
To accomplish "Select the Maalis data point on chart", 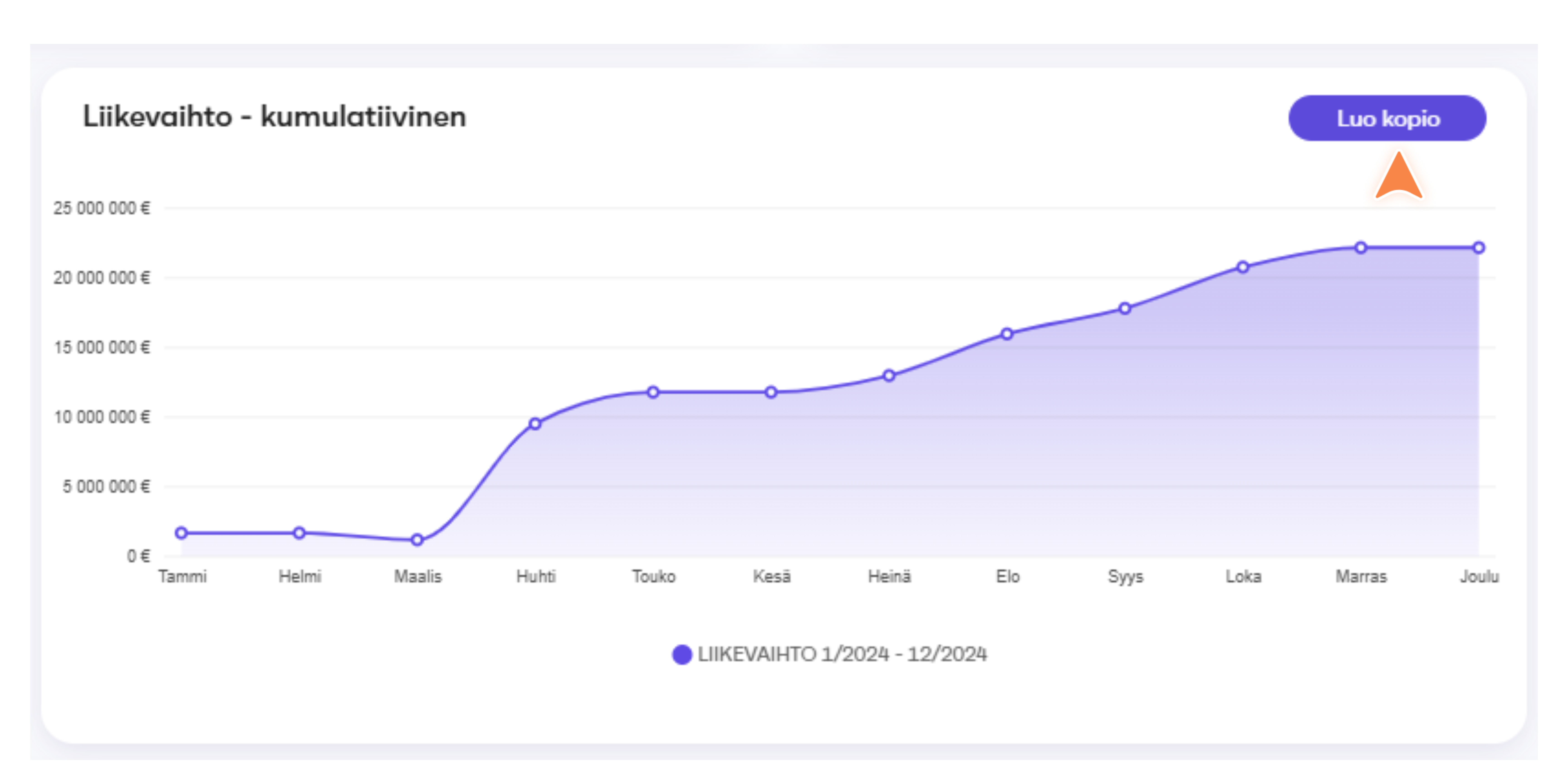I will 417,540.
